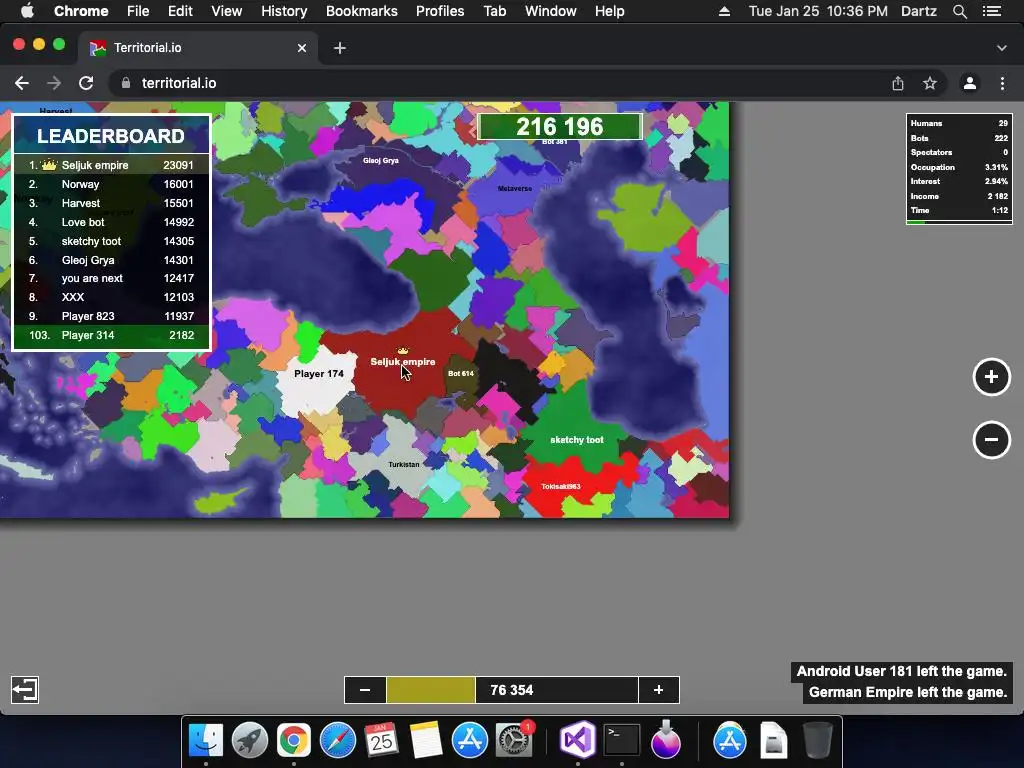Share this page icon
The image size is (1024, 768).
tap(898, 83)
